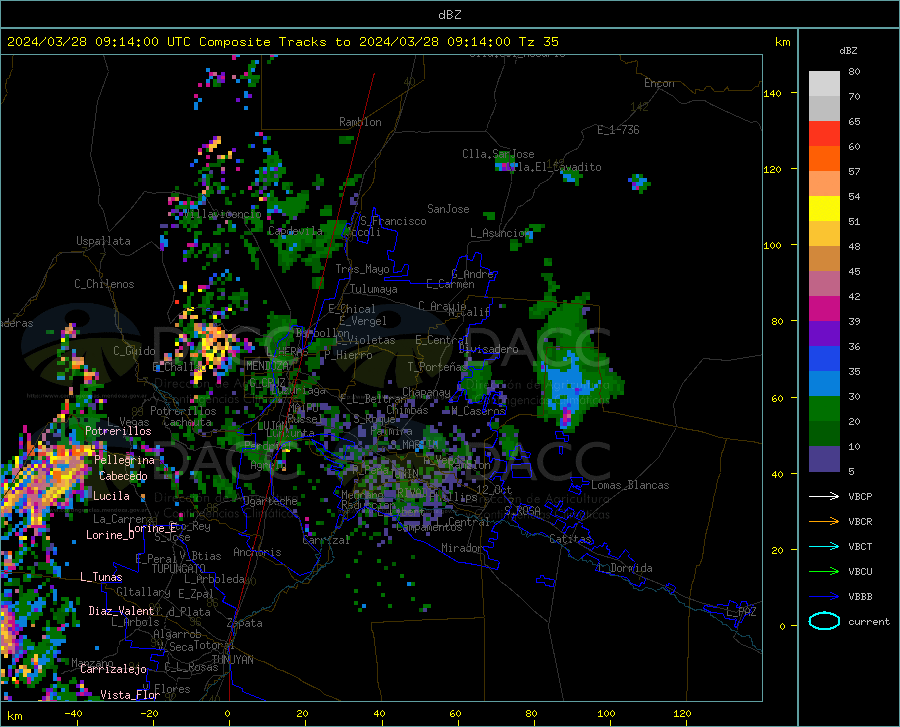Click the dBZ title at top
900x727 pixels.
[x=449, y=15]
